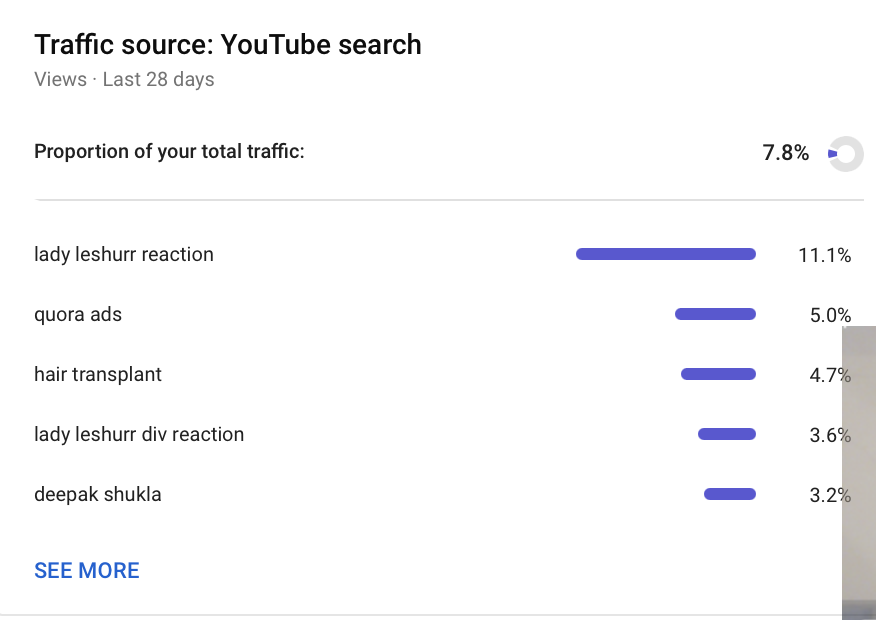This screenshot has width=876, height=620.
Task: Open the SEE MORE link
Action: pos(87,570)
